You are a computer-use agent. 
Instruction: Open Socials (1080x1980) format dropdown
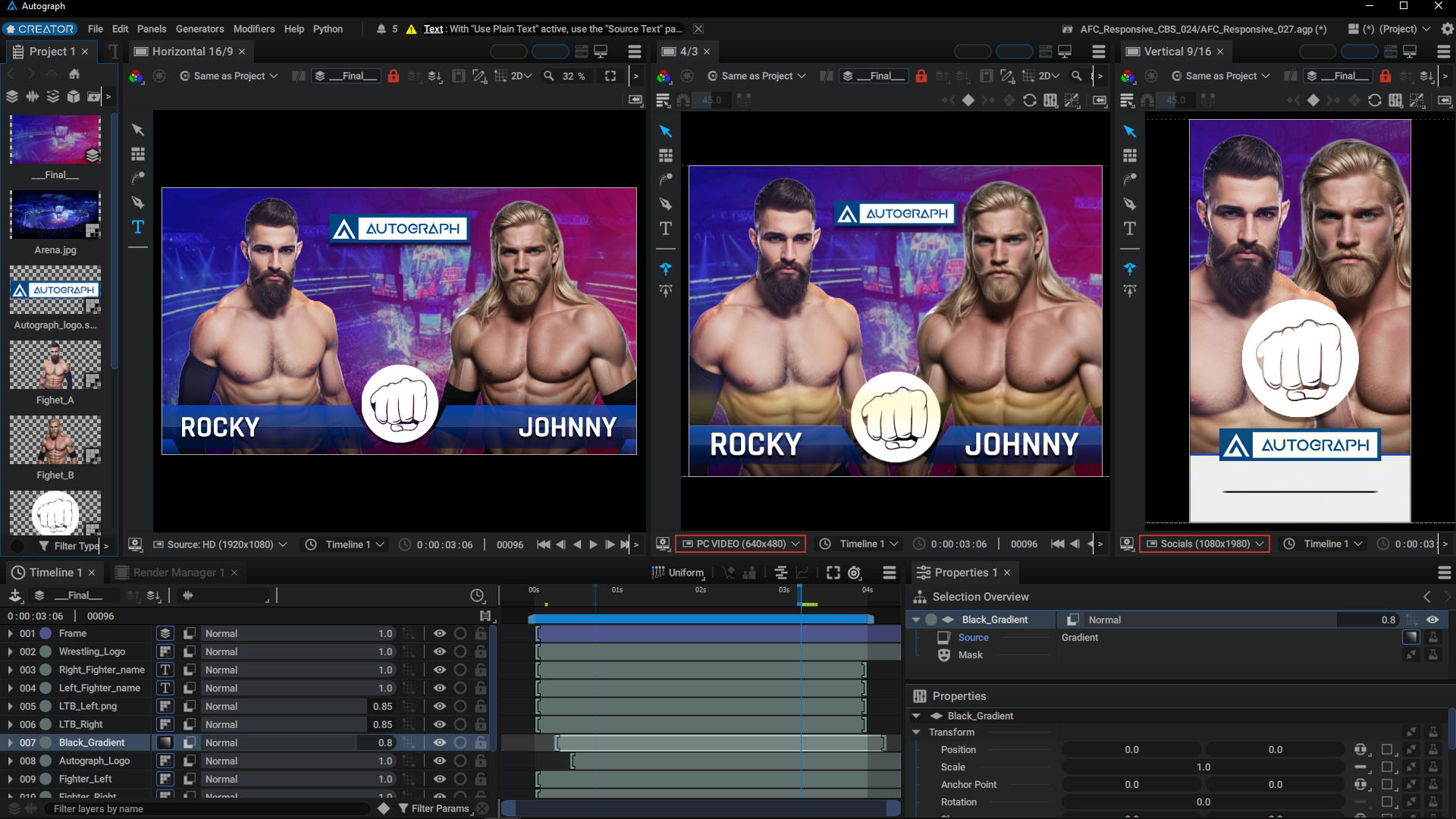(1204, 544)
